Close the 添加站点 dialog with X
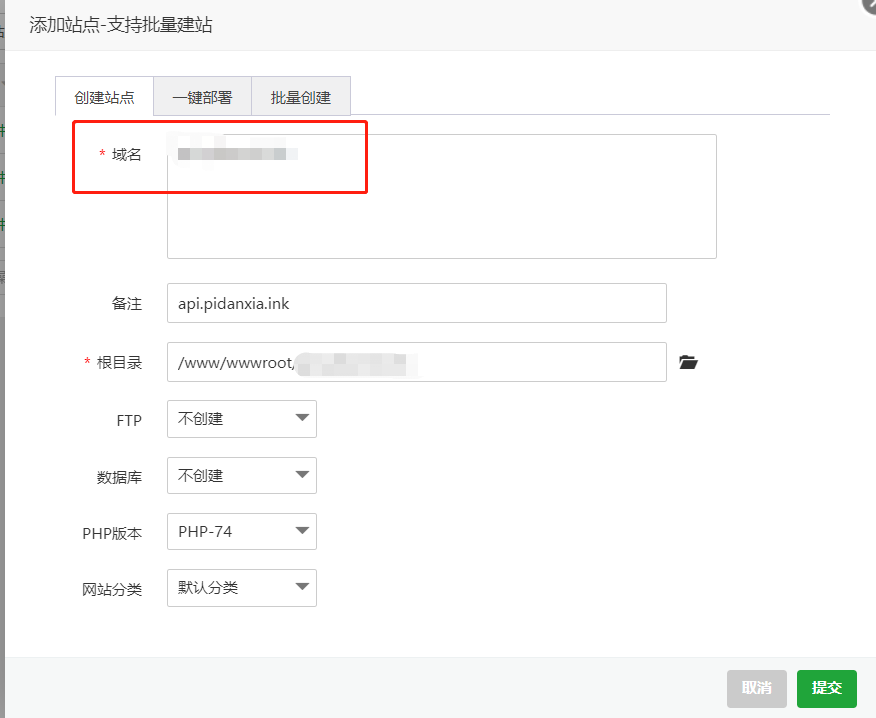Screen dimensions: 876x718 pos(869,5)
